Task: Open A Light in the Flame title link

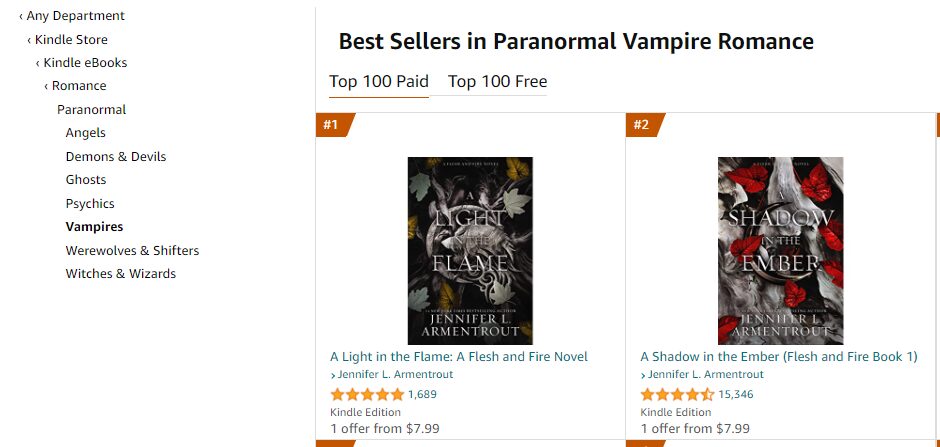Action: pos(459,357)
